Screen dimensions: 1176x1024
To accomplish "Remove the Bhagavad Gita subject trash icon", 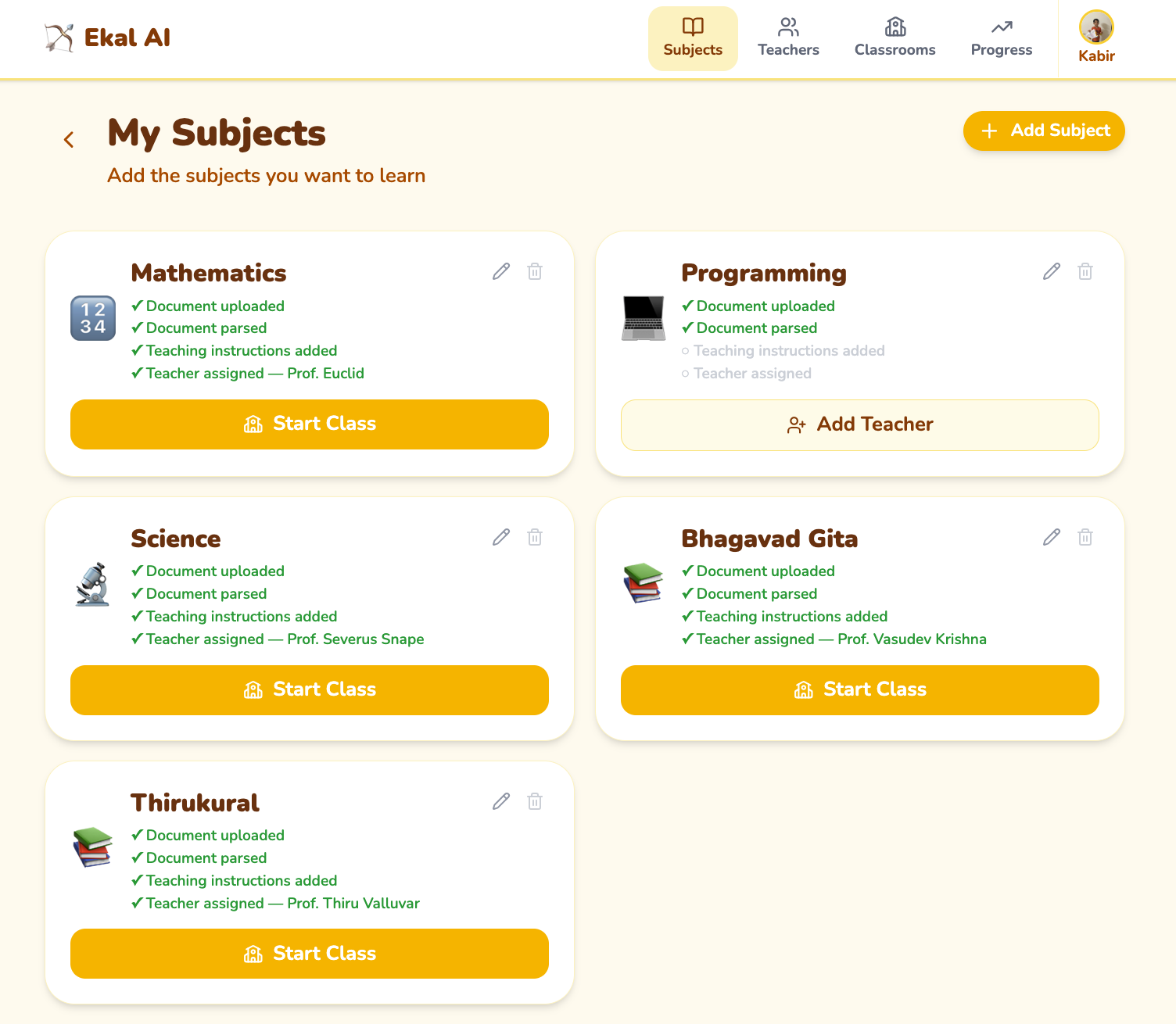I will click(1085, 537).
